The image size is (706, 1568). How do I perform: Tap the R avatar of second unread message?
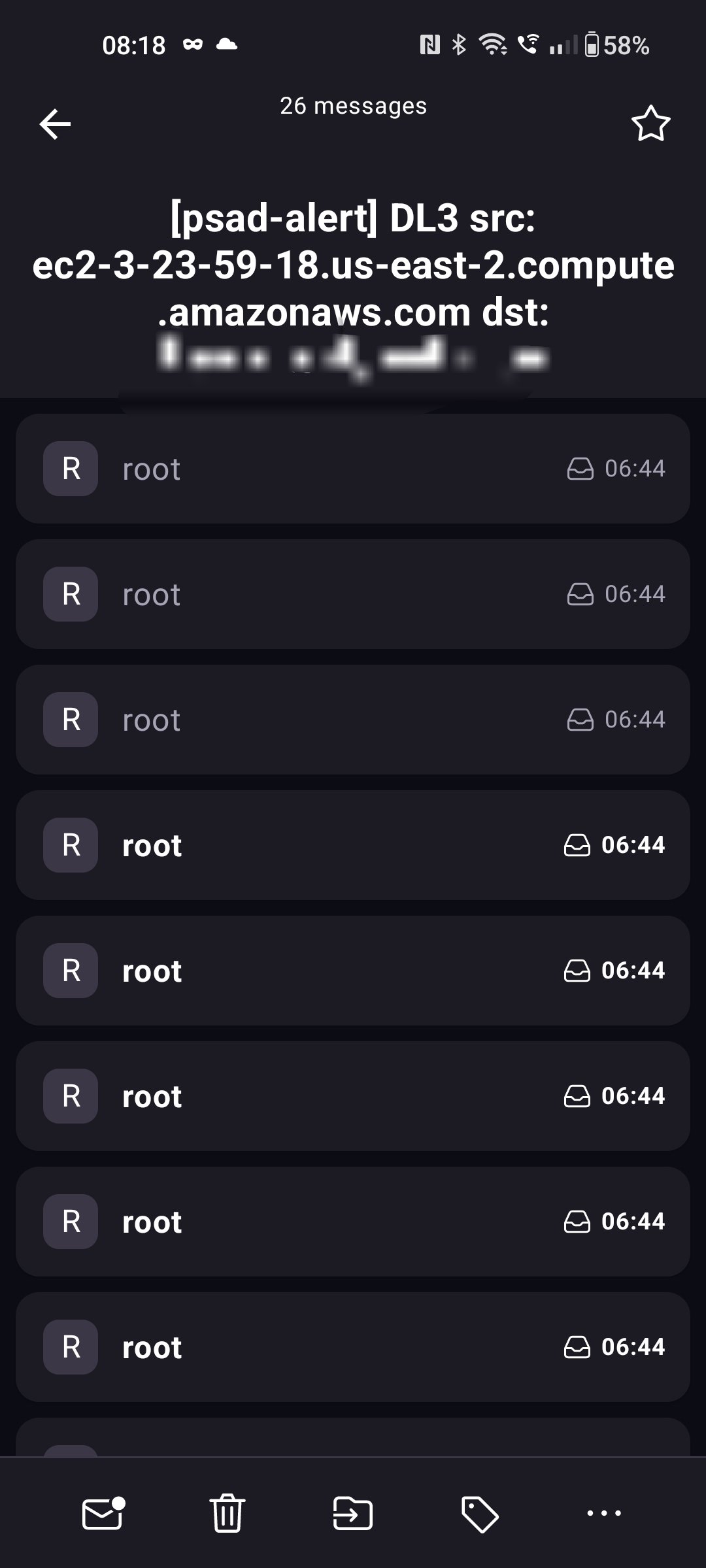[x=71, y=971]
